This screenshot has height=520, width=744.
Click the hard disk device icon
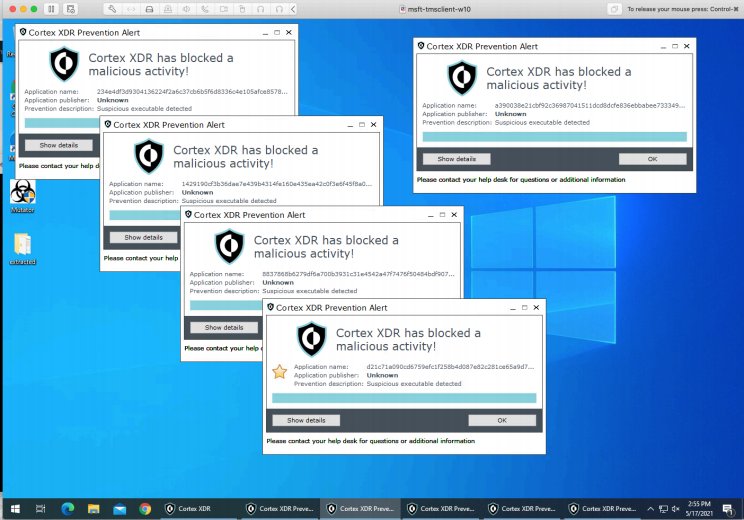(149, 9)
